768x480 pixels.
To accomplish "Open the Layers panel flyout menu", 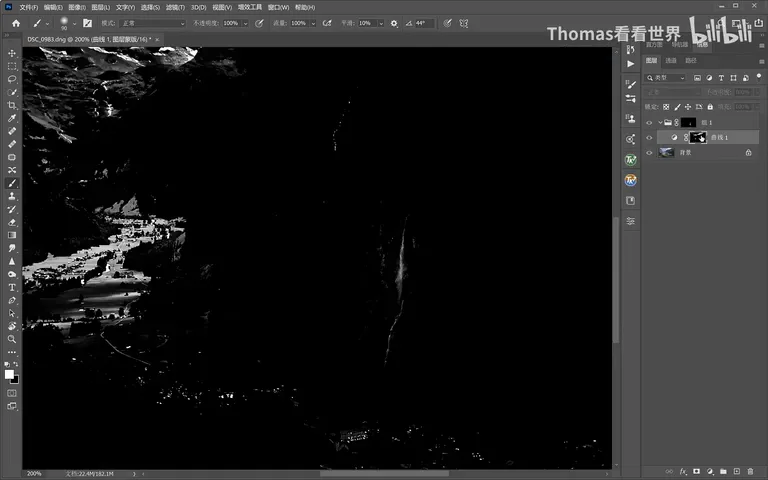I will (761, 61).
